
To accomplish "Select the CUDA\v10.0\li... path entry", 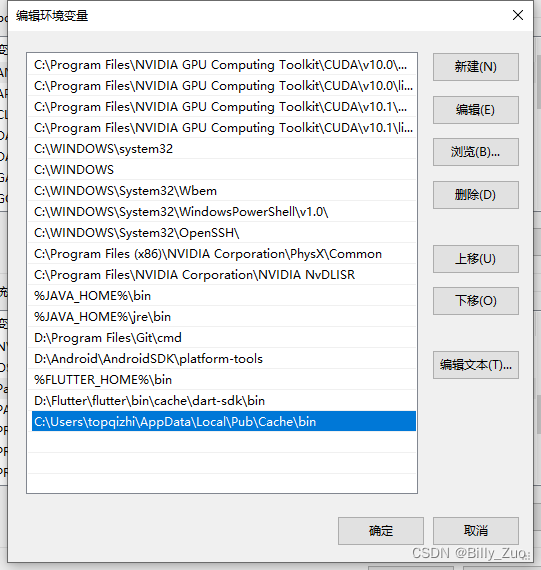I will tap(222, 86).
